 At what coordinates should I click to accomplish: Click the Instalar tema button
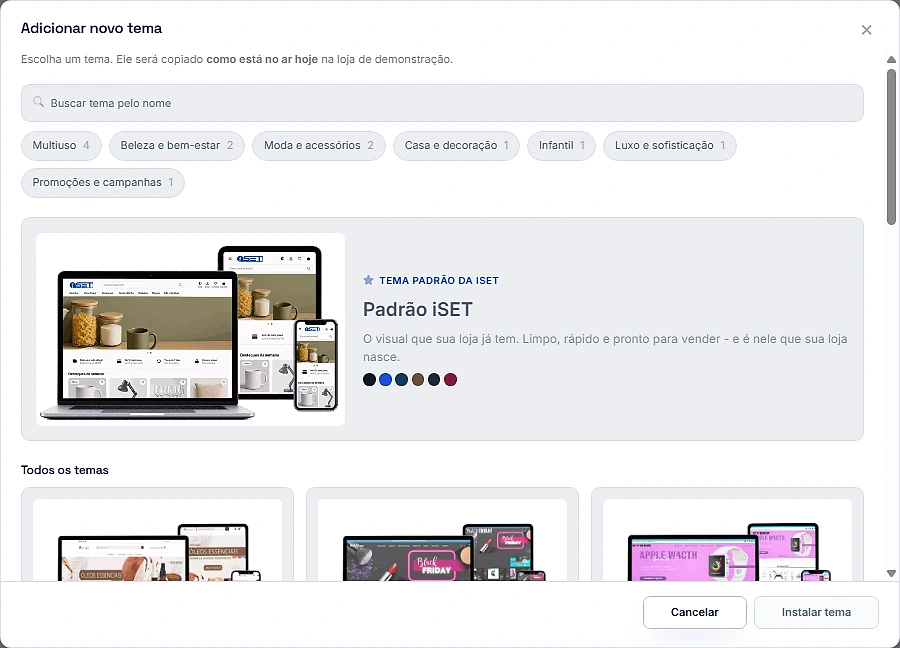coord(816,612)
